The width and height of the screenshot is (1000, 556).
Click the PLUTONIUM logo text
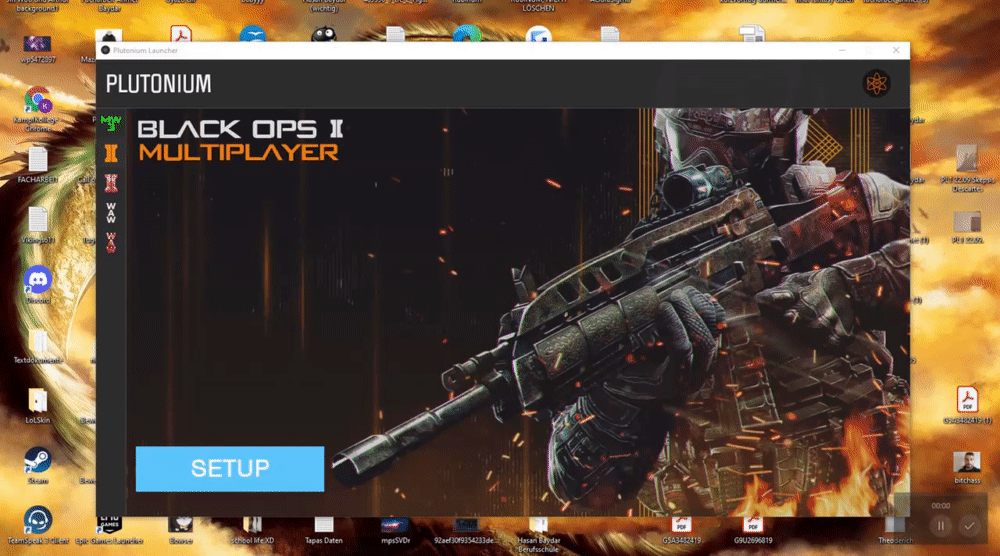[x=158, y=84]
